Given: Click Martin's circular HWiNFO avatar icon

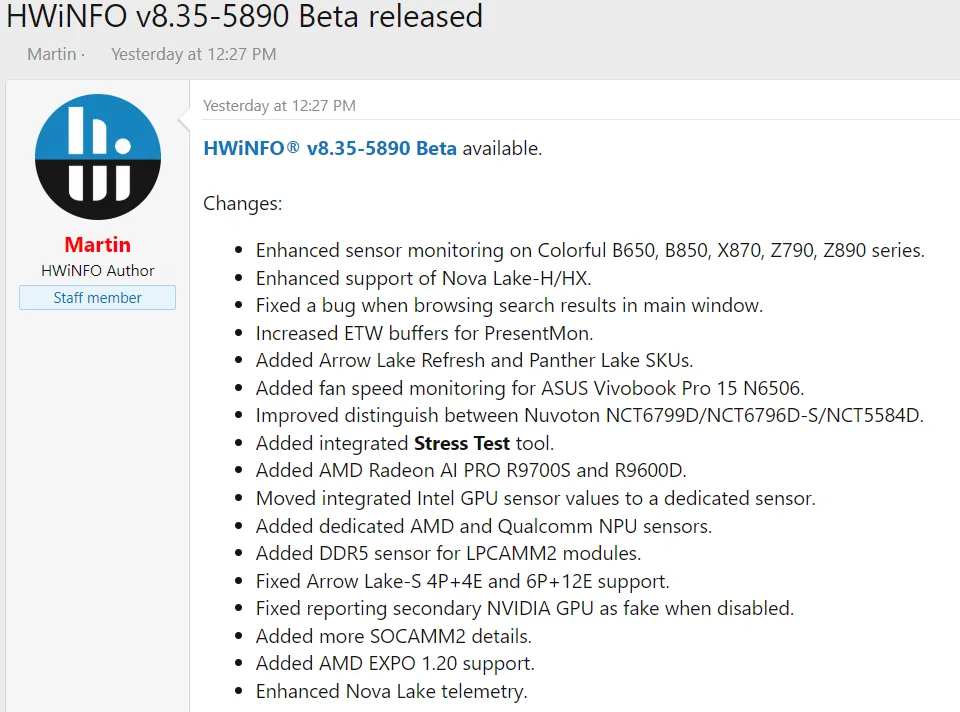Looking at the screenshot, I should [97, 156].
